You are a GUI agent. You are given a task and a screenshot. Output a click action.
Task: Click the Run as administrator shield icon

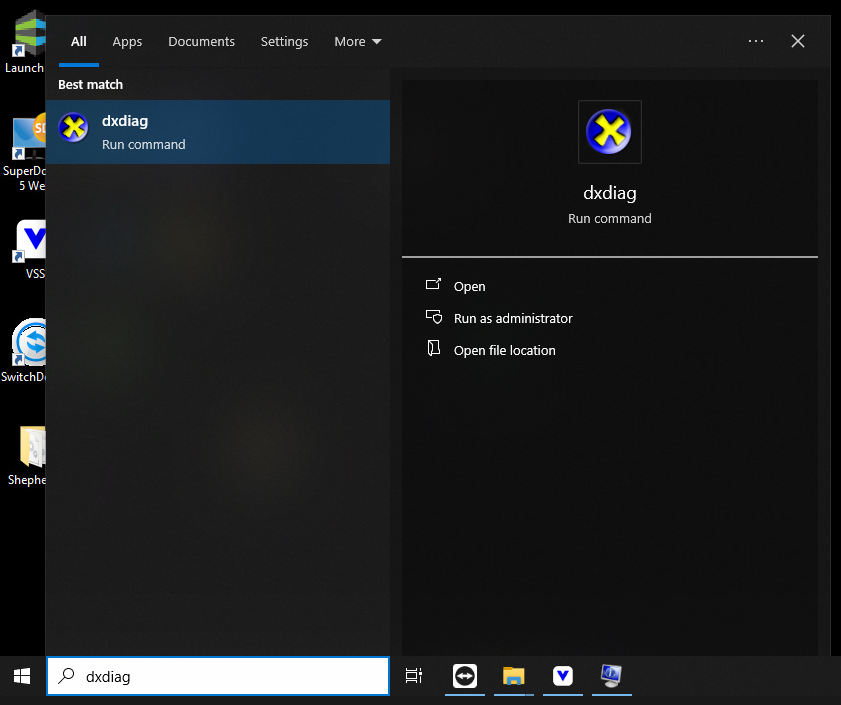pyautogui.click(x=434, y=317)
